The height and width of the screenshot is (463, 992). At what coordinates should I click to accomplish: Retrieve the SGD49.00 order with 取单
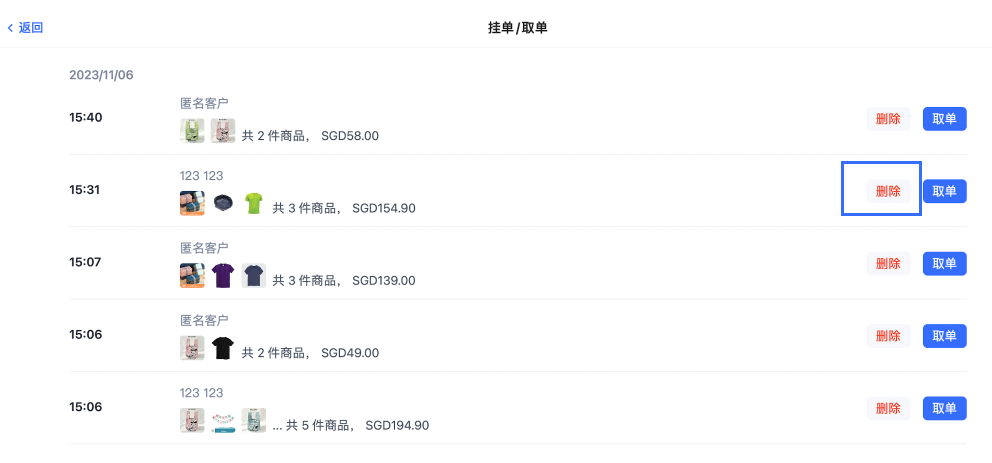[944, 336]
